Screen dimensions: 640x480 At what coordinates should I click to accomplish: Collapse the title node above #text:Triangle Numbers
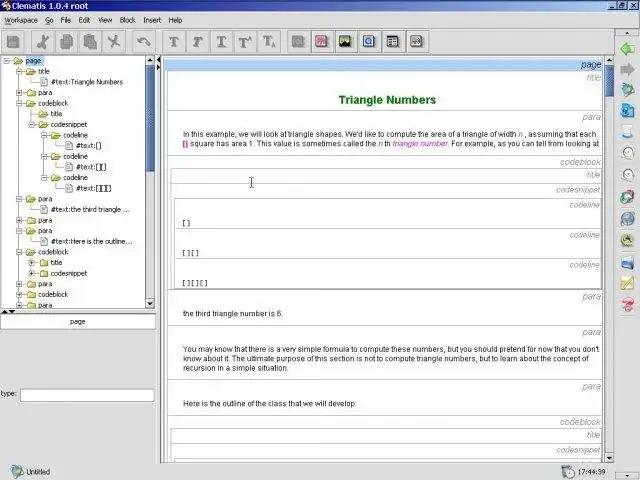19,71
